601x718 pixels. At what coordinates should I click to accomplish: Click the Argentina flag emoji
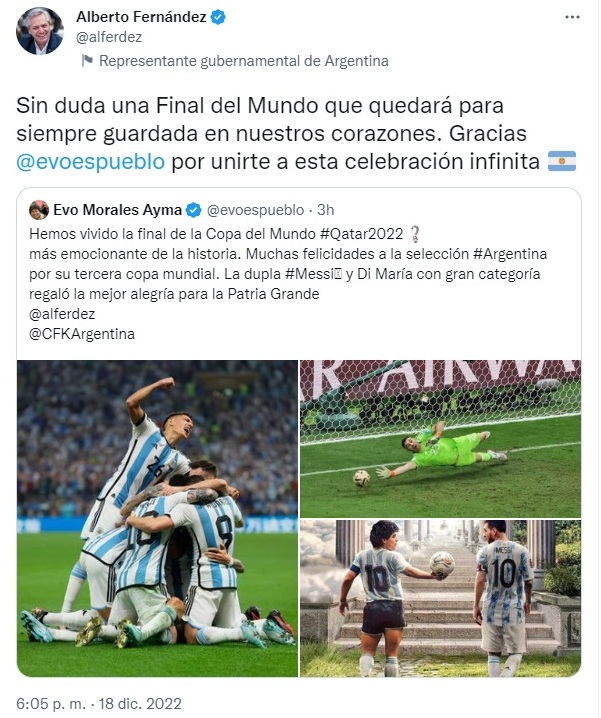click(562, 161)
